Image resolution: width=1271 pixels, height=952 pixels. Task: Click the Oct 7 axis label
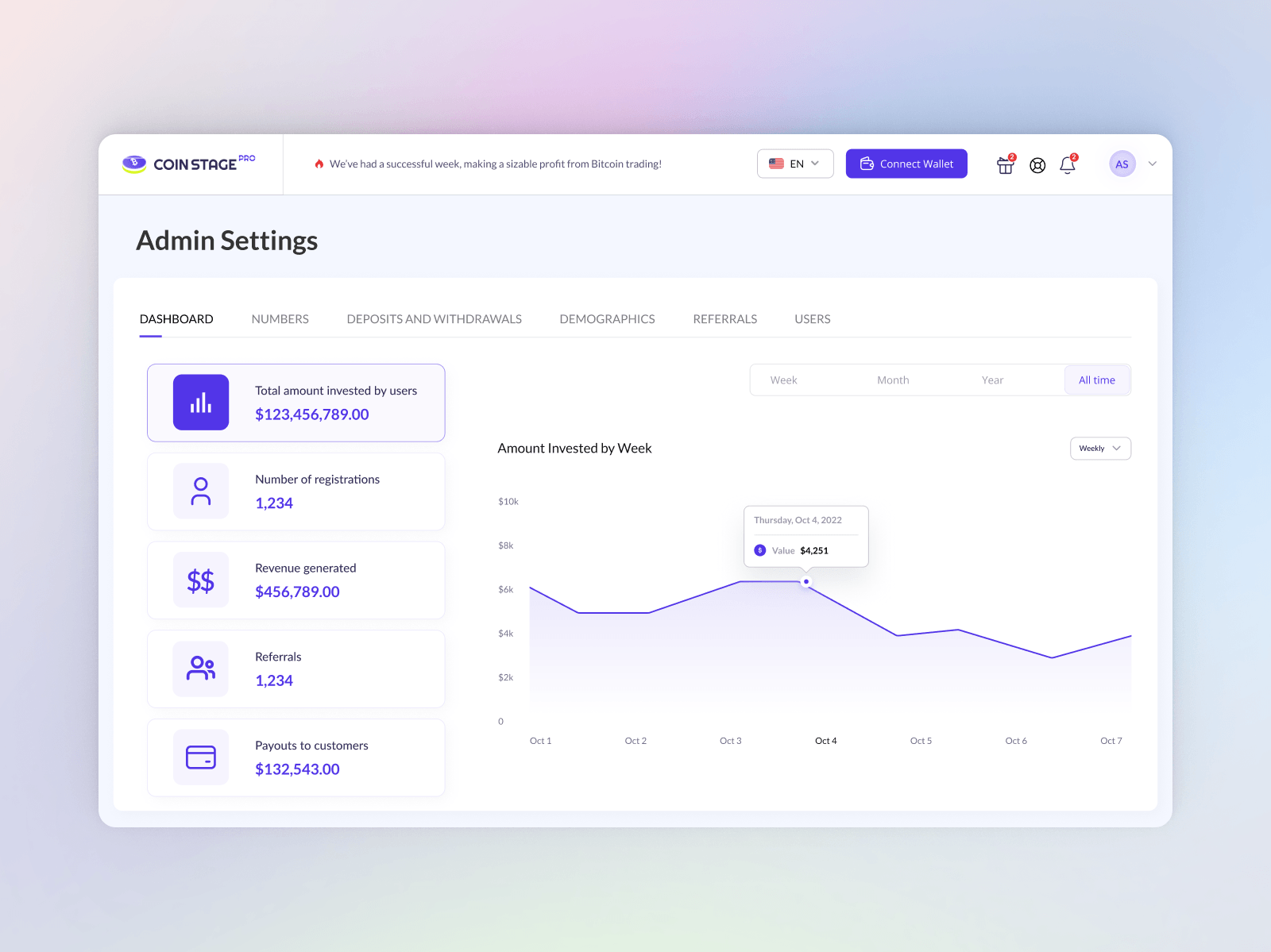(1111, 741)
